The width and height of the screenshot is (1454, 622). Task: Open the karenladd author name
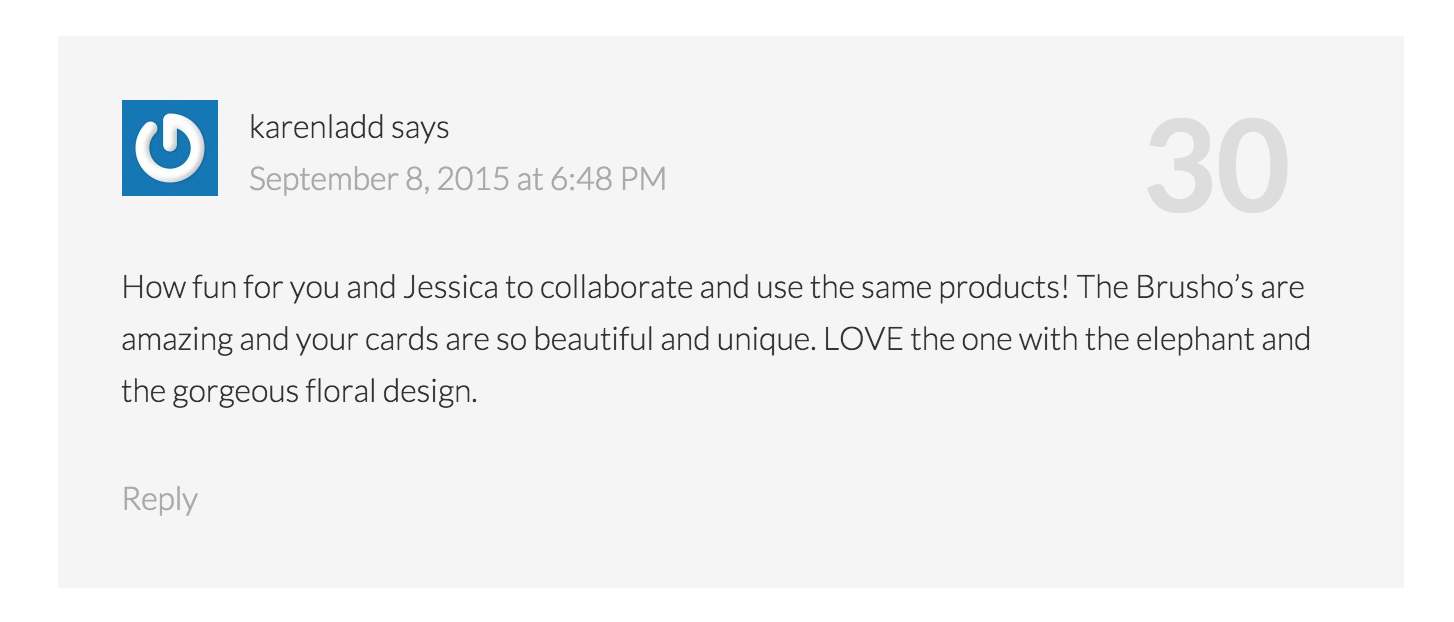click(x=316, y=128)
